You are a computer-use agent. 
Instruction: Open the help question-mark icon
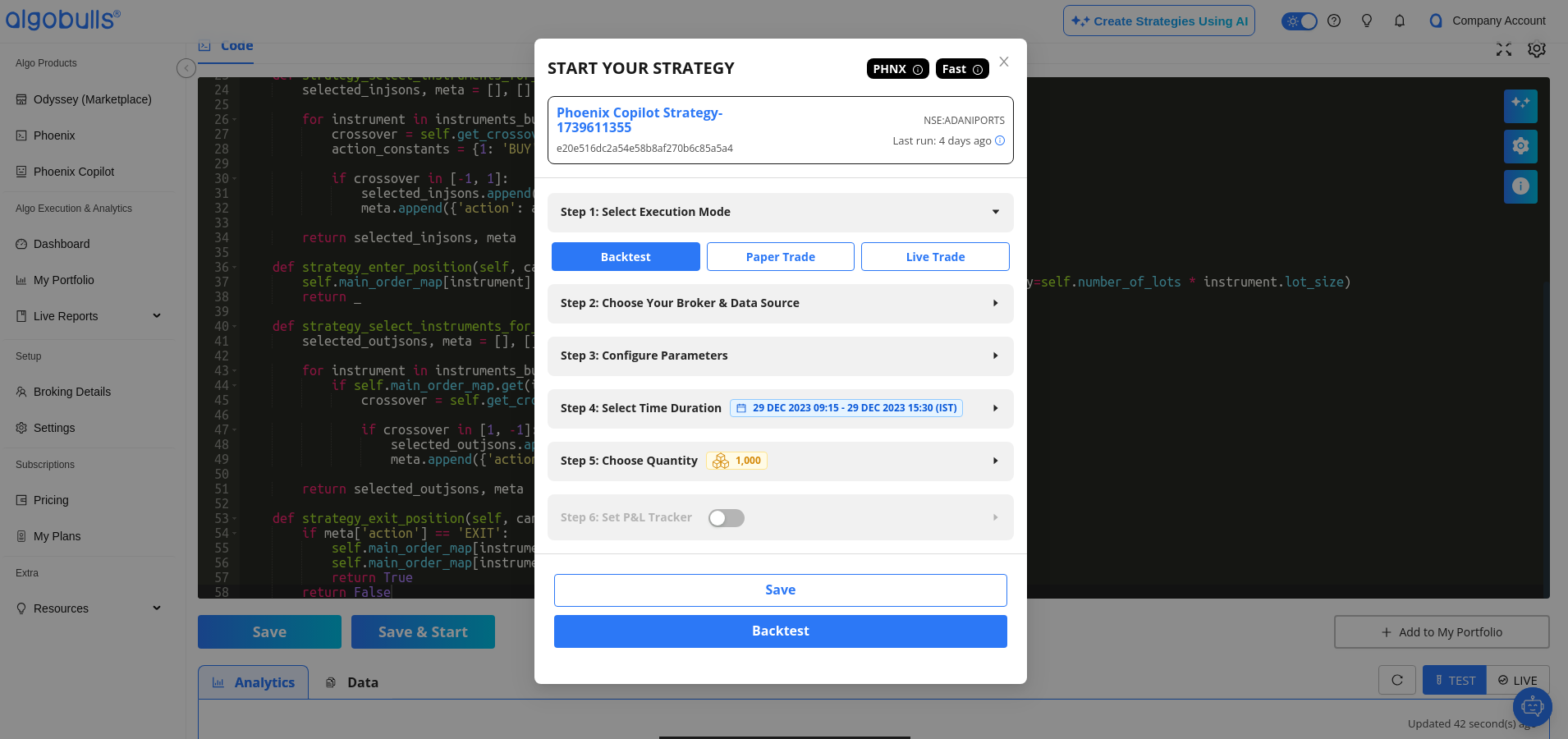[1334, 21]
